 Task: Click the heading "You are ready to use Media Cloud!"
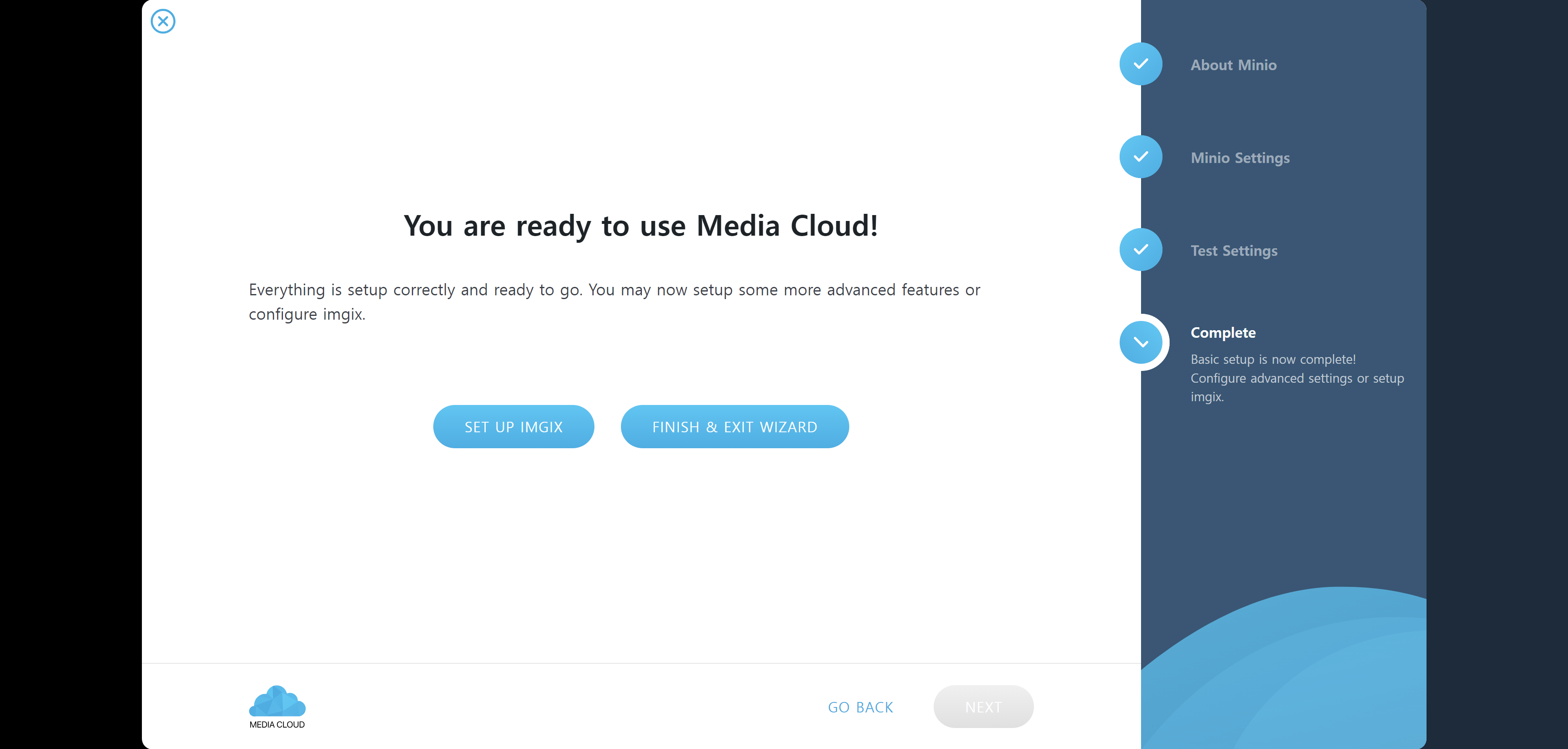point(641,226)
